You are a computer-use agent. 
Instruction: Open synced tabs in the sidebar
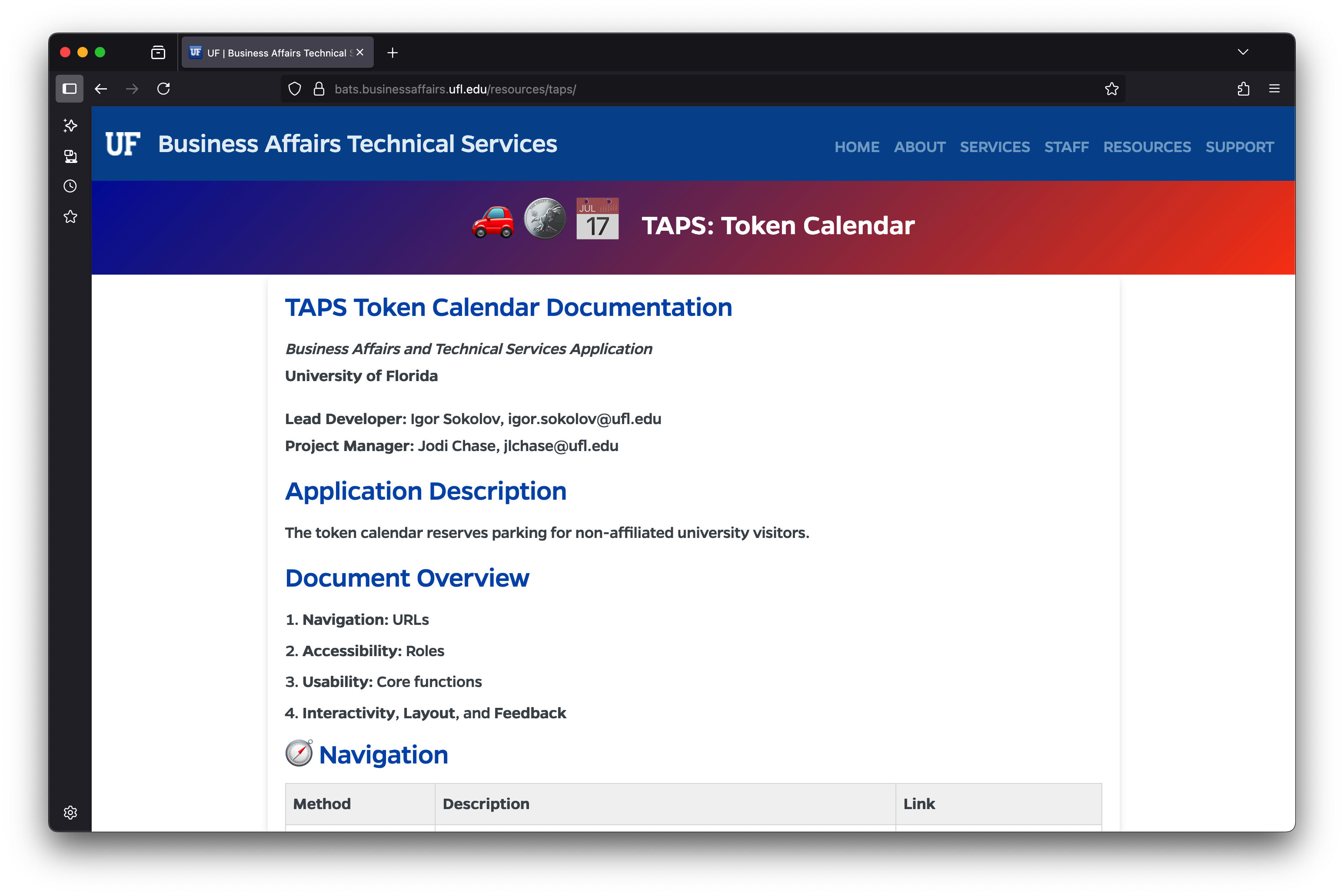click(70, 156)
